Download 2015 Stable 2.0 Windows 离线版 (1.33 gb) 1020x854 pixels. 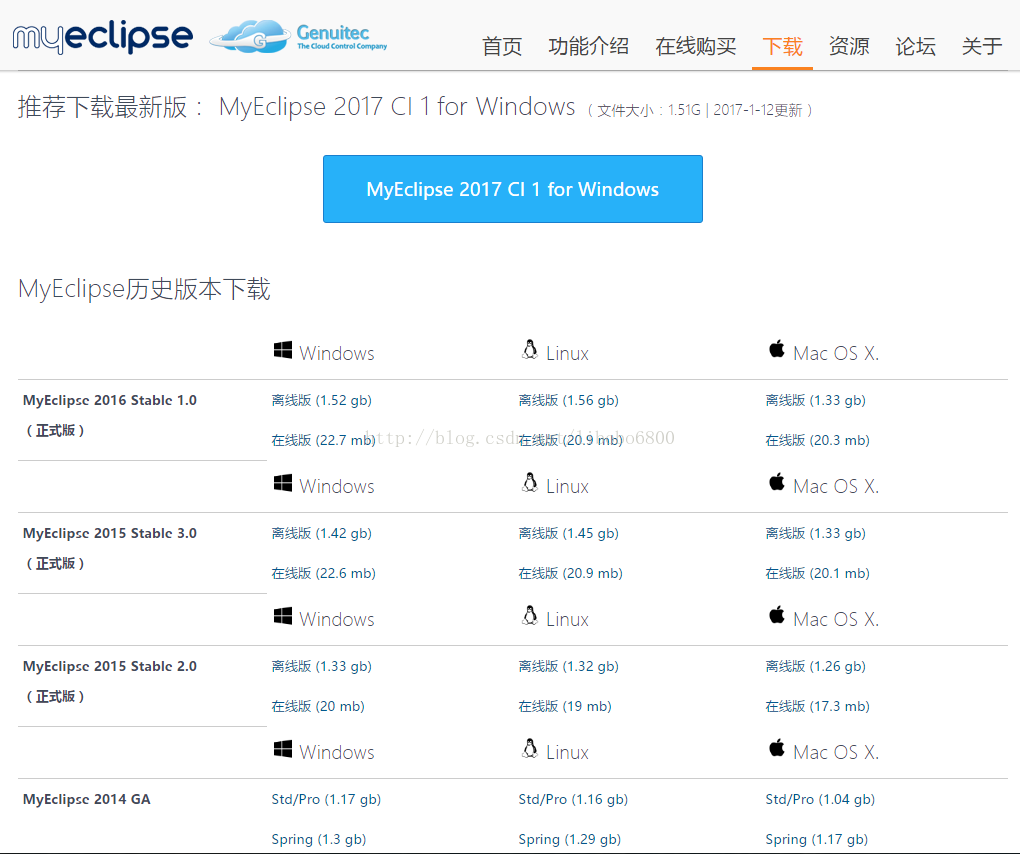pyautogui.click(x=321, y=666)
